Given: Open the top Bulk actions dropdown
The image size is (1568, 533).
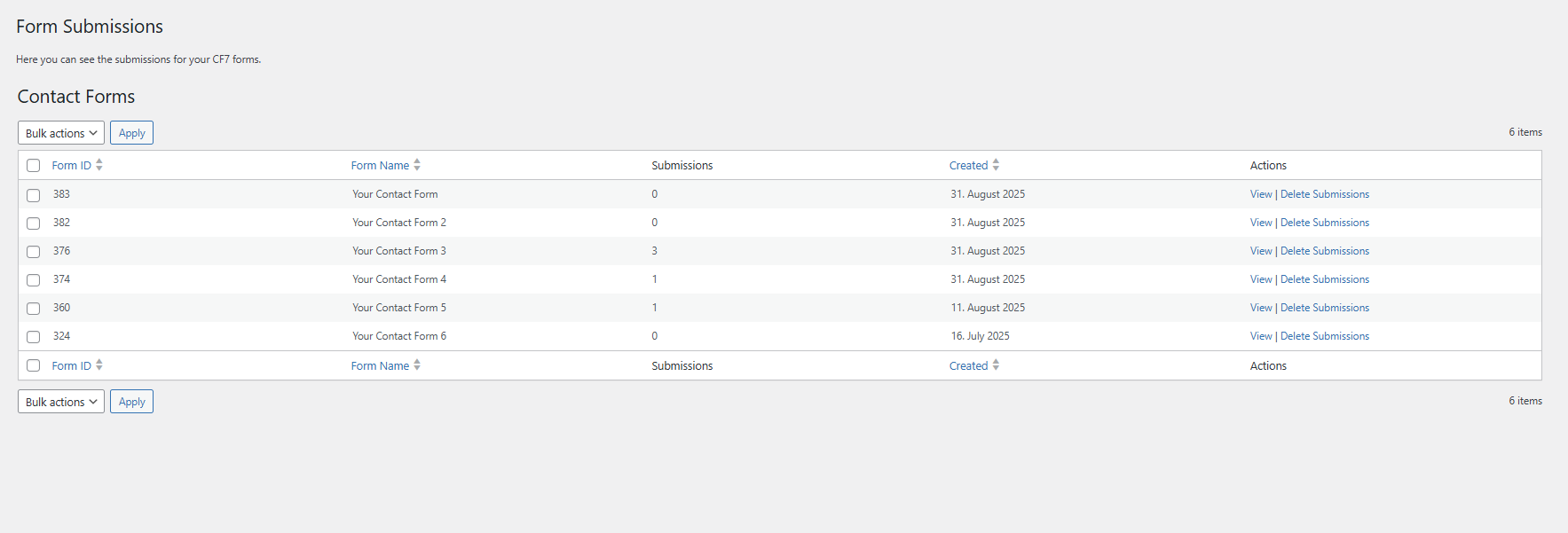Looking at the screenshot, I should [61, 133].
